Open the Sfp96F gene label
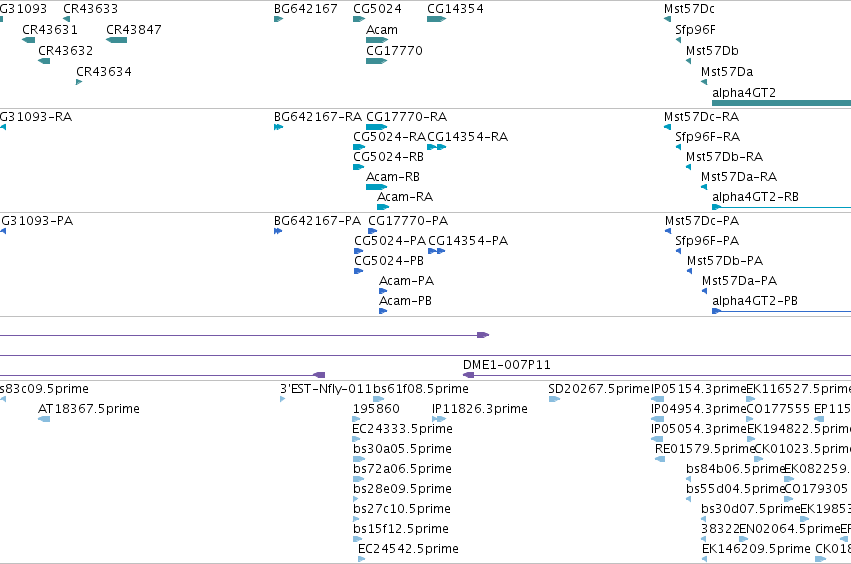The height and width of the screenshot is (564, 851). pyautogui.click(x=695, y=30)
